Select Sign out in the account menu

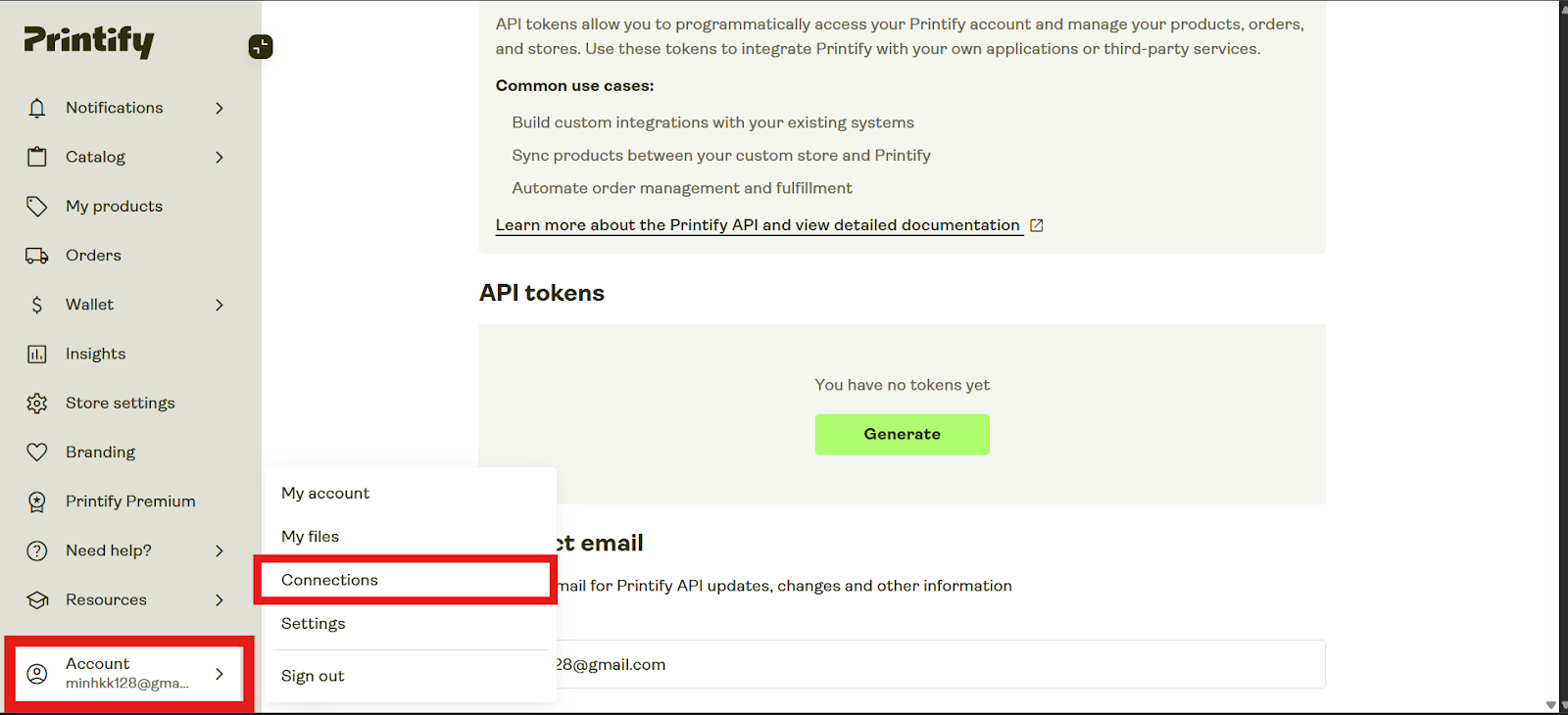click(313, 676)
